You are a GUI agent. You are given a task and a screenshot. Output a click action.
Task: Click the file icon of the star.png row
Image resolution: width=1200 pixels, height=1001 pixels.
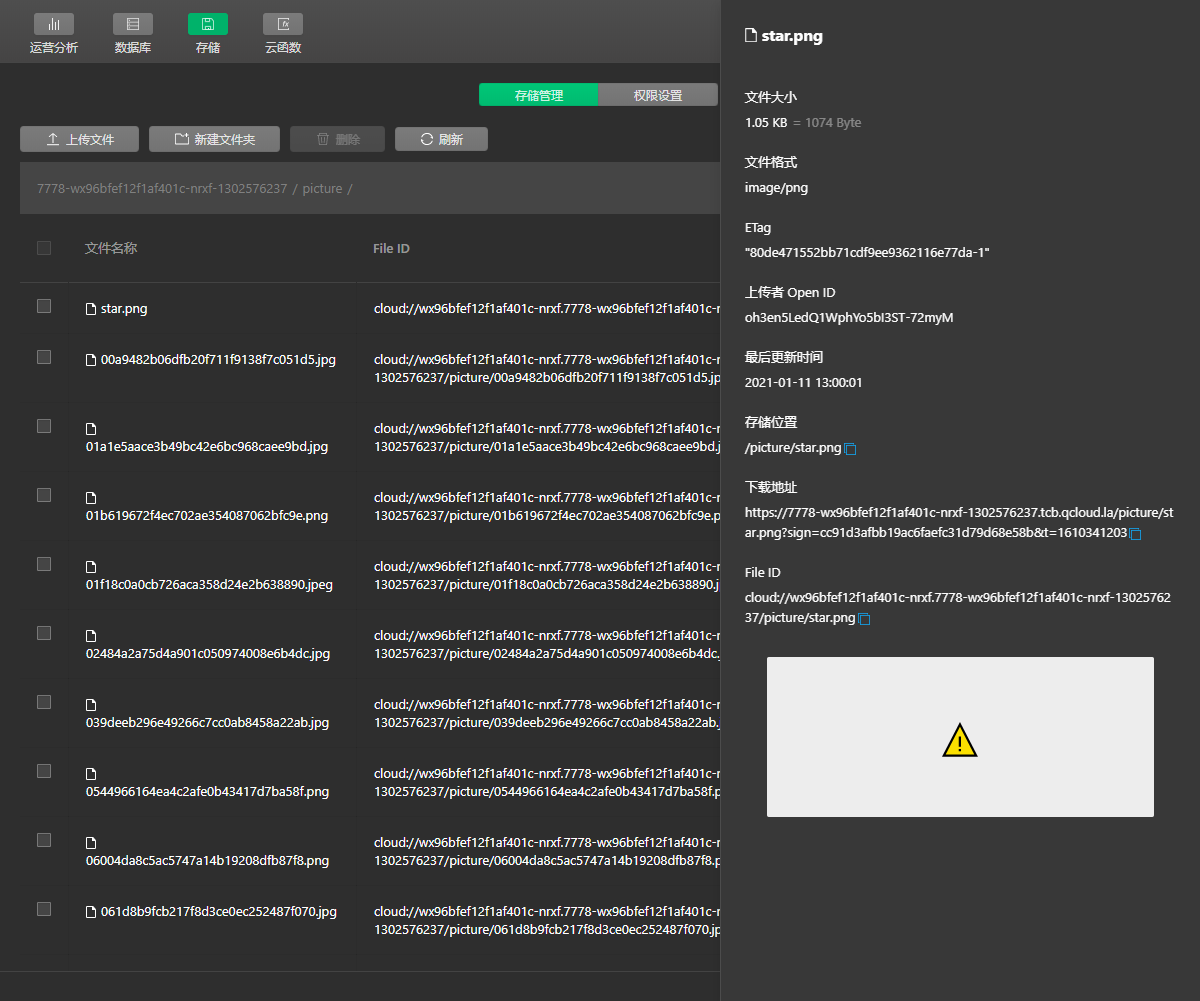click(x=91, y=309)
